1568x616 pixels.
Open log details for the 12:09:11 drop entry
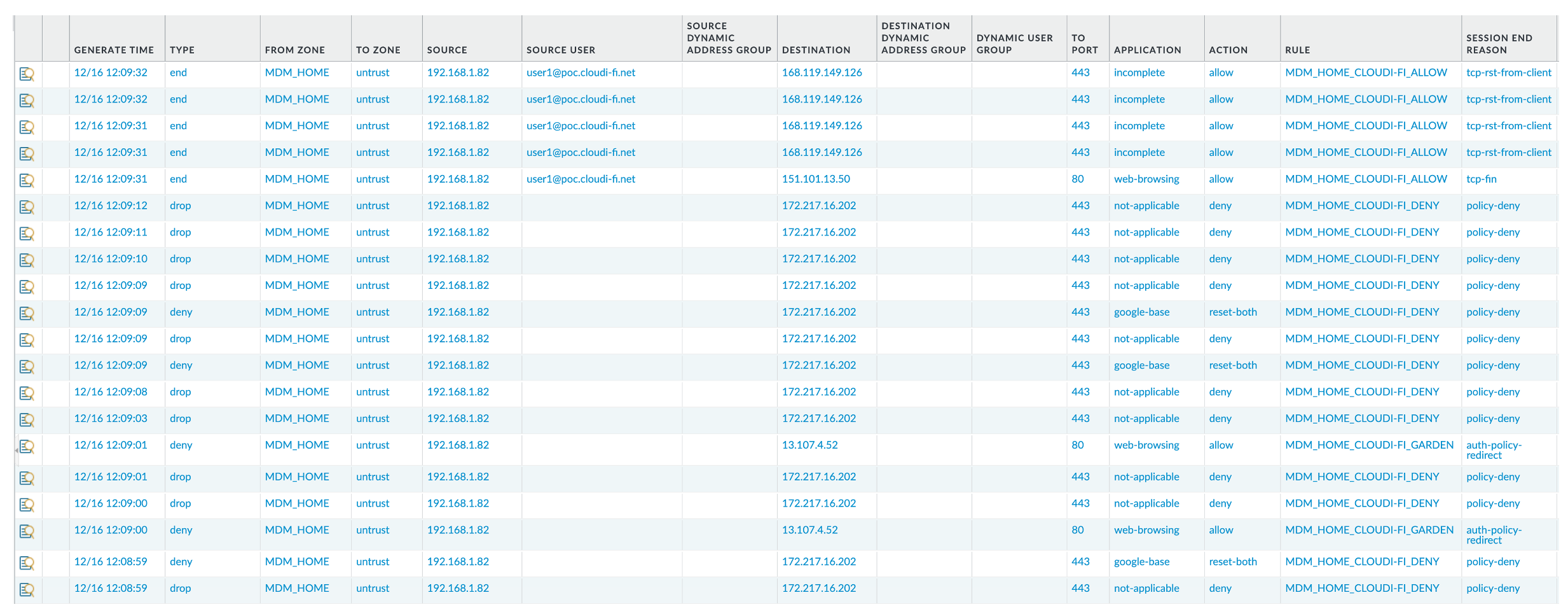27,234
